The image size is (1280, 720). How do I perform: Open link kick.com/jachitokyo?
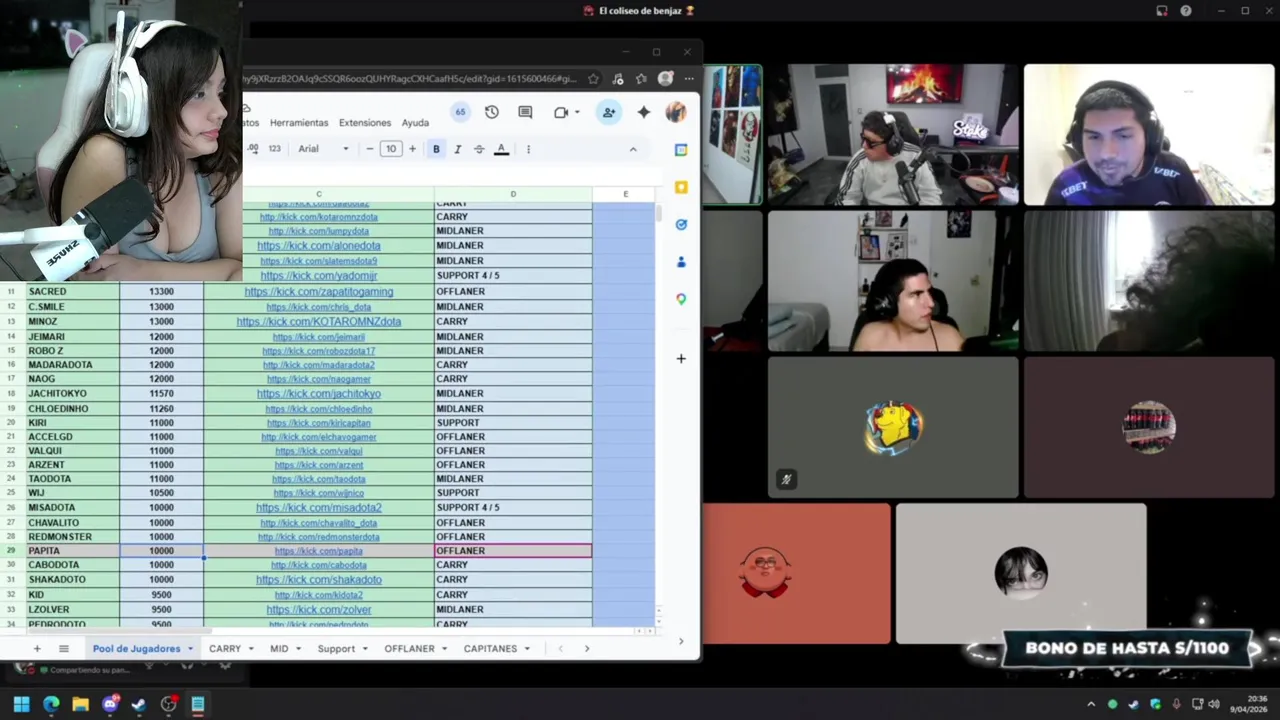(319, 394)
